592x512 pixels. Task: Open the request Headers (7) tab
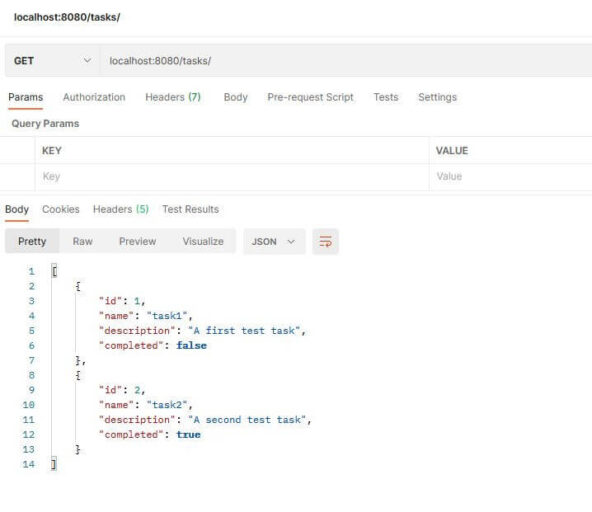coord(173,97)
